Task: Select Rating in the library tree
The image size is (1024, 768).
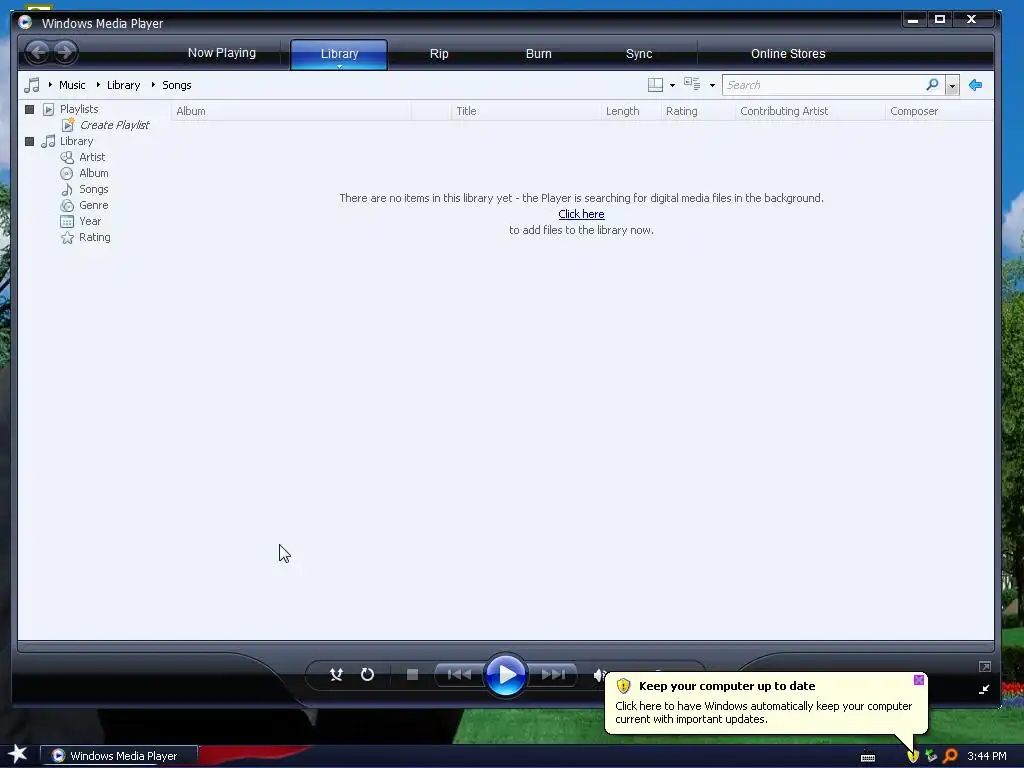Action: coord(94,237)
